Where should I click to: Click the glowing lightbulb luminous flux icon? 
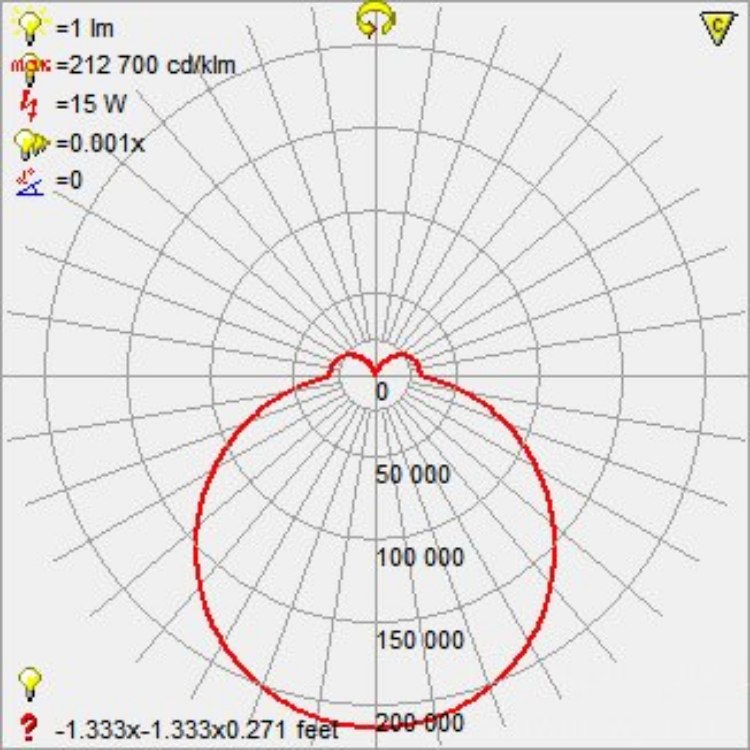(32, 27)
